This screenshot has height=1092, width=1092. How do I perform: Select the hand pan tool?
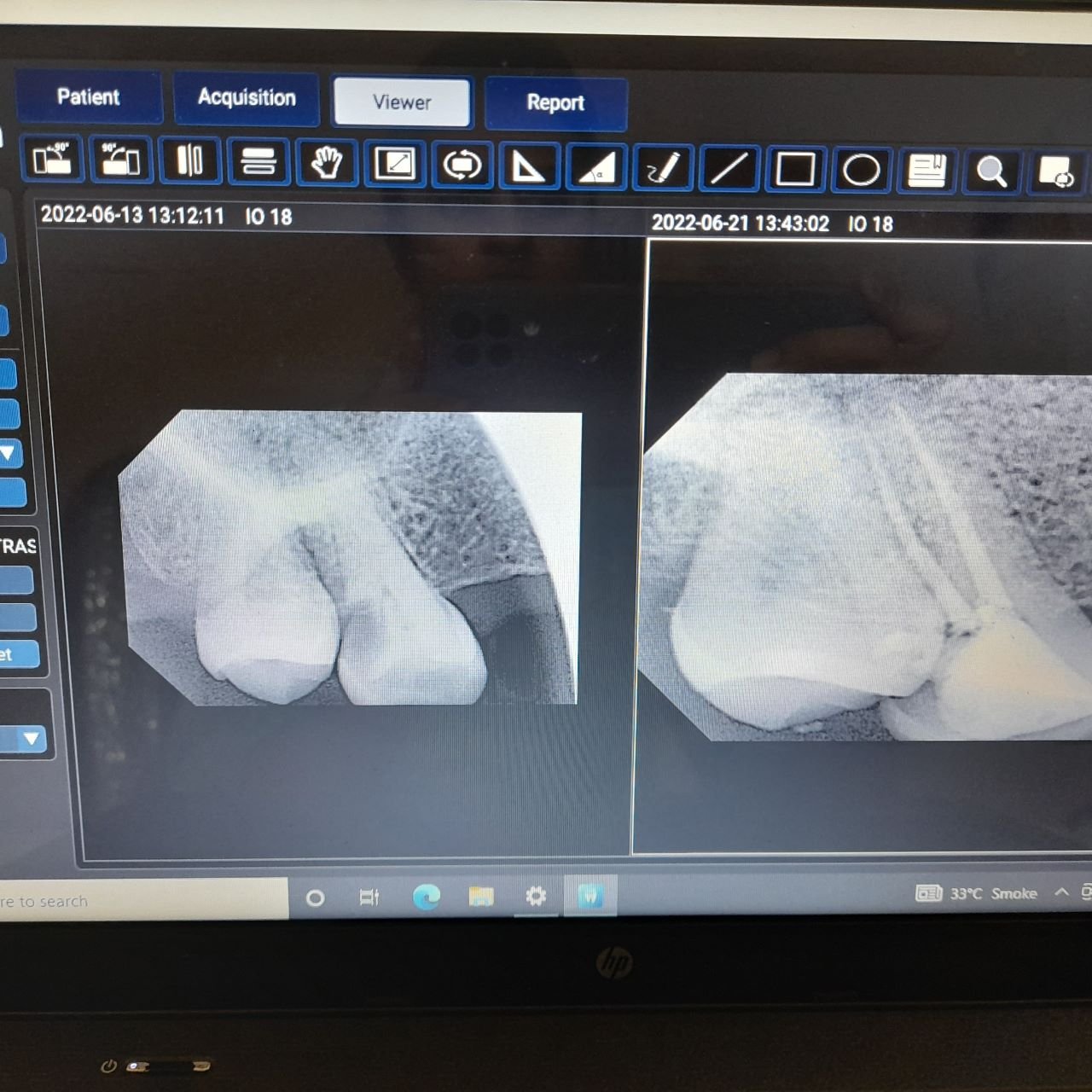click(x=327, y=162)
